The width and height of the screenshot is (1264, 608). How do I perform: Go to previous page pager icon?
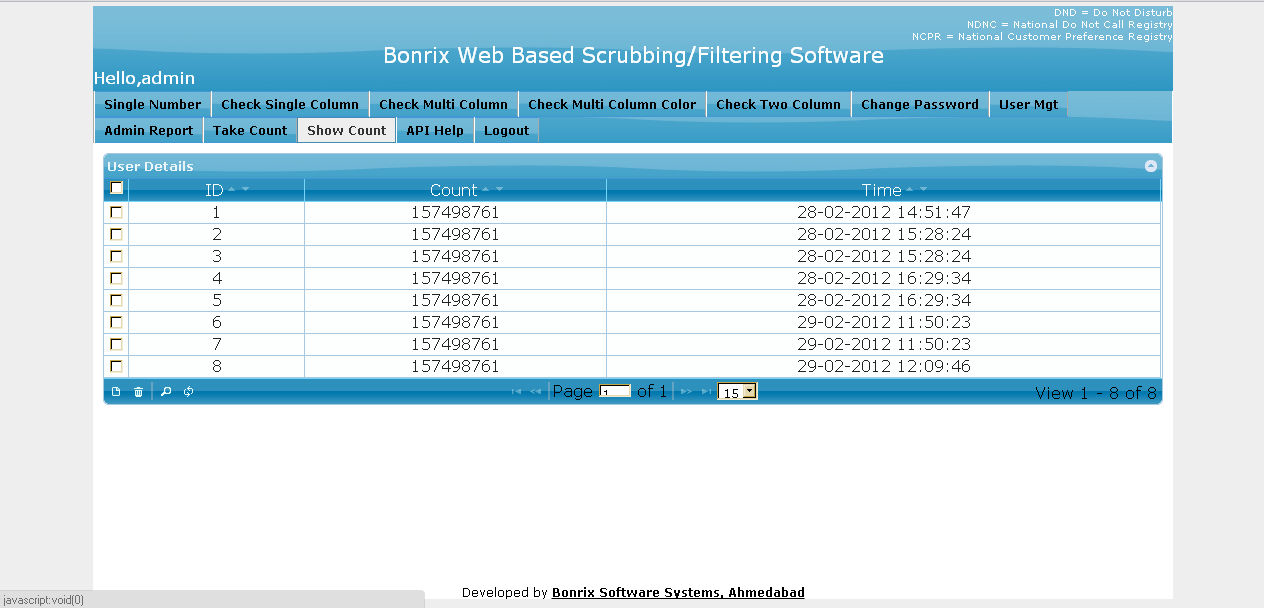[x=536, y=392]
